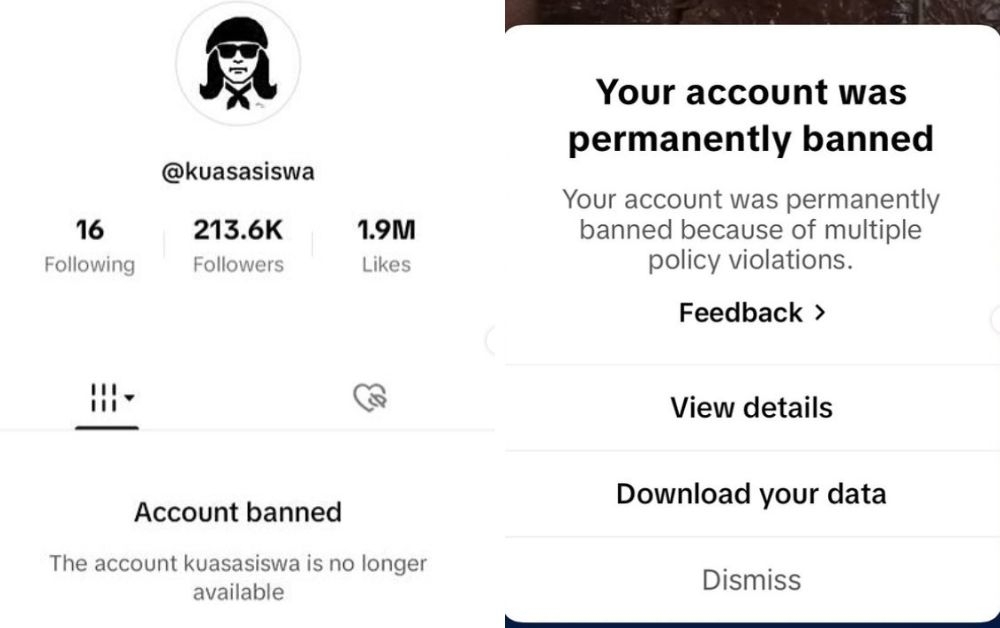Open the hidden Liked videos heart icon
This screenshot has width=1000, height=628.
point(370,395)
